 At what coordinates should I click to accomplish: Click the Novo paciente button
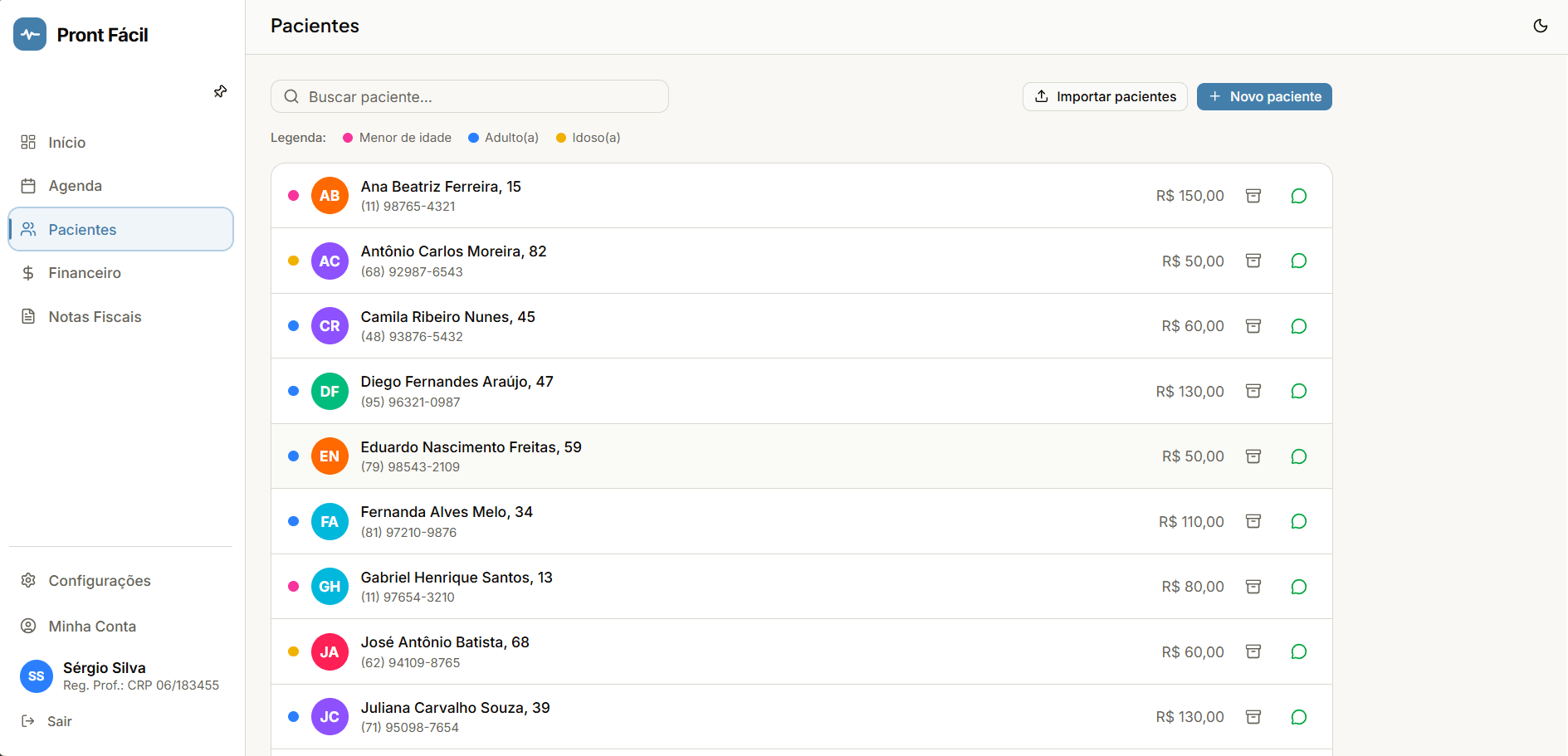1264,96
